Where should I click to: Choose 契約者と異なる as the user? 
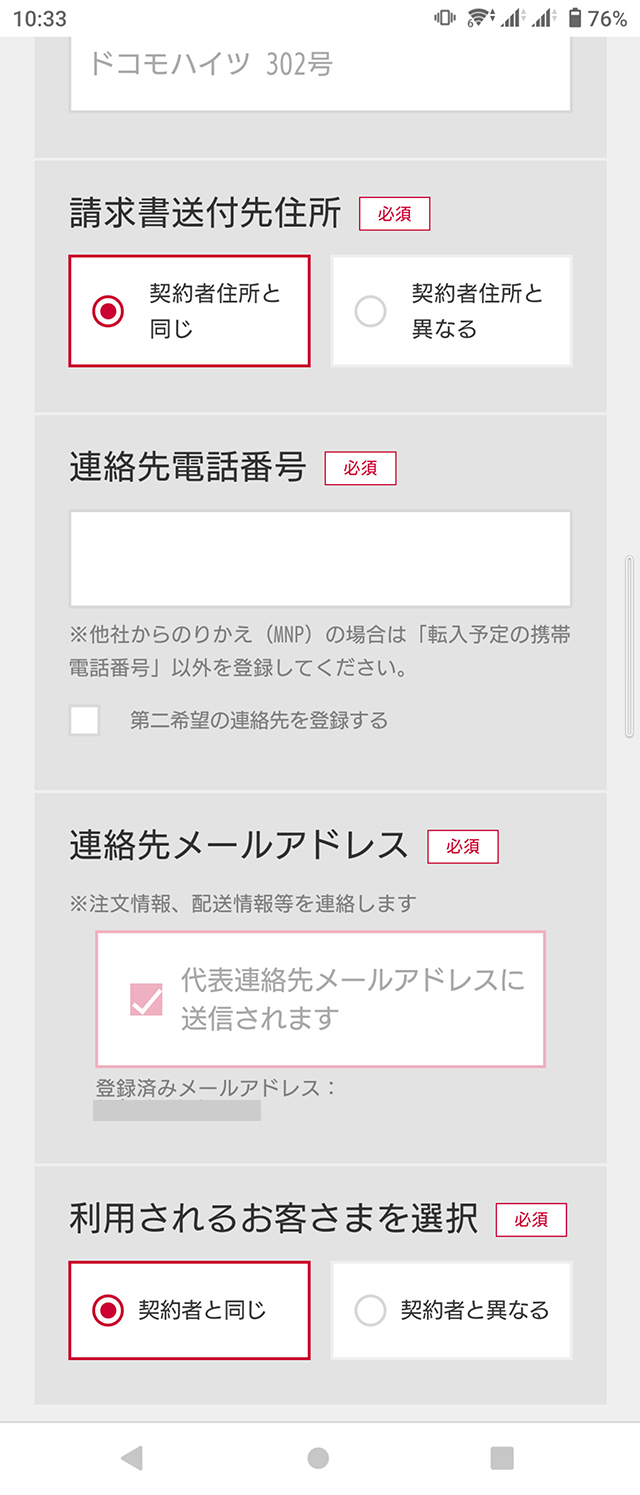click(451, 1310)
